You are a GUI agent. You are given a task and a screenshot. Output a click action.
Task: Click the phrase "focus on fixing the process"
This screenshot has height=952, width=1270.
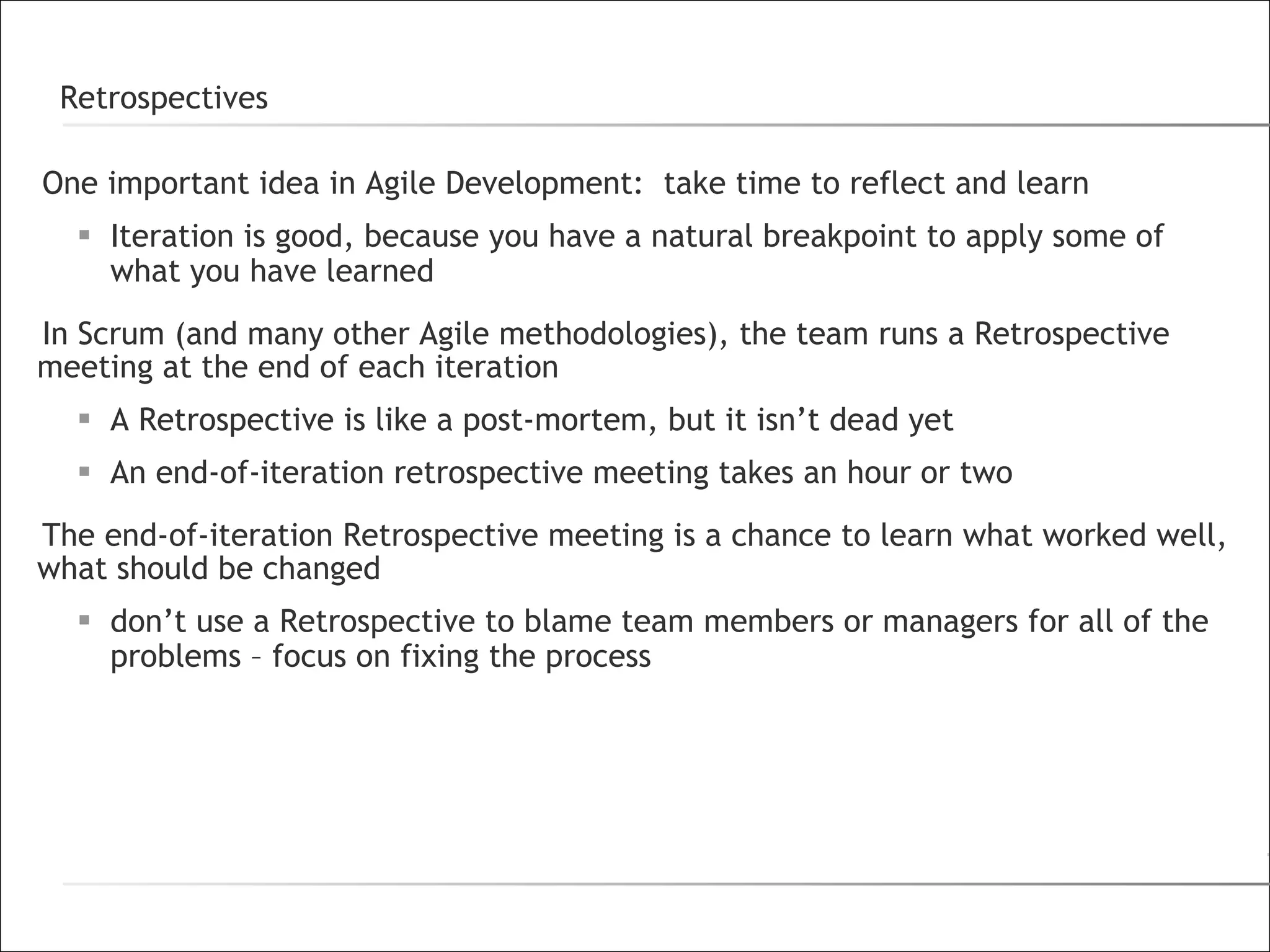[x=461, y=656]
